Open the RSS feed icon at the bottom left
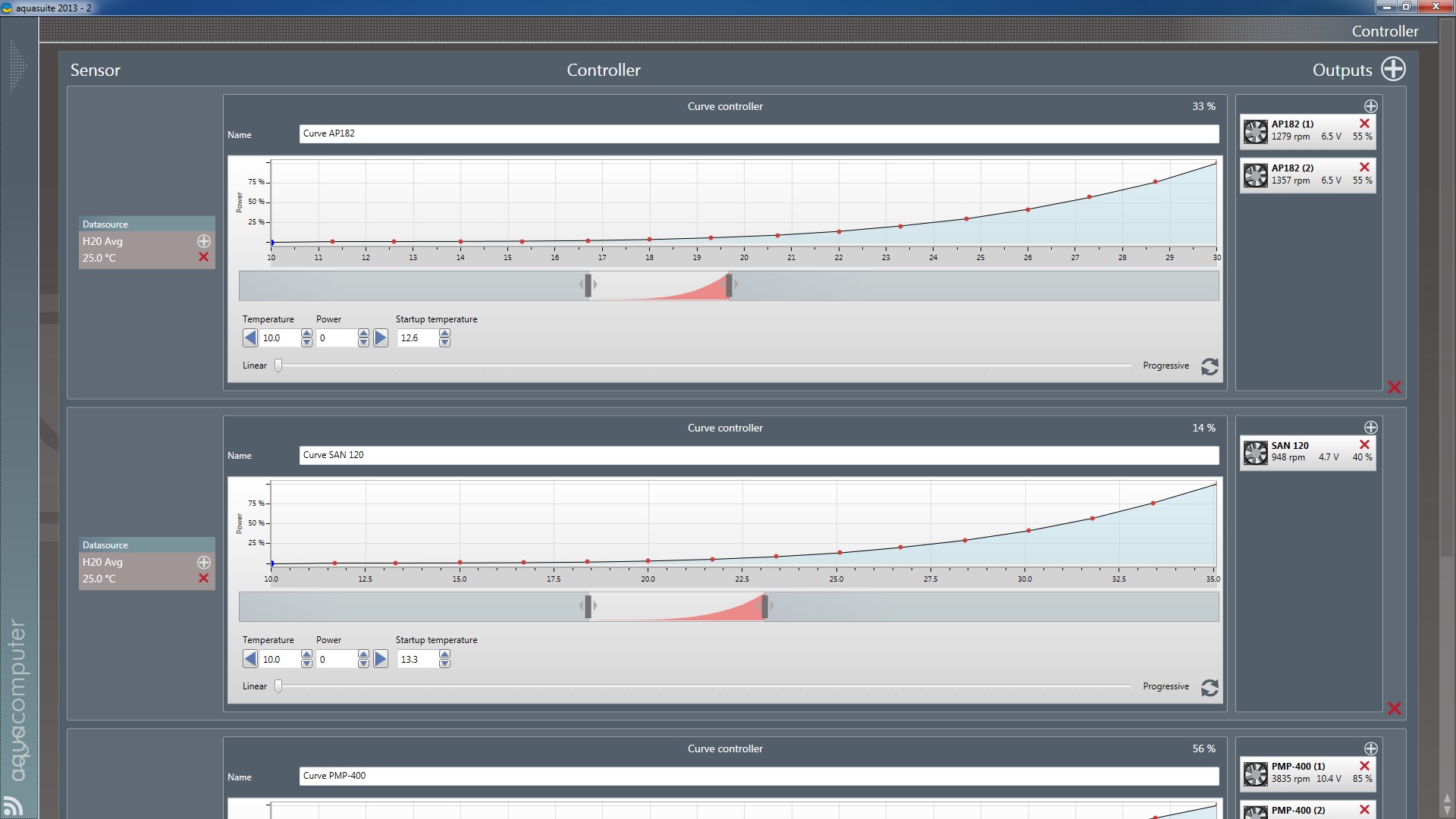1456x819 pixels. (x=13, y=805)
